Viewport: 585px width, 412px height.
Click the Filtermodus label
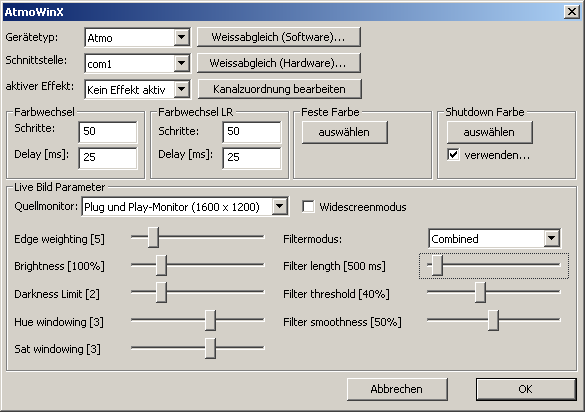tap(312, 239)
